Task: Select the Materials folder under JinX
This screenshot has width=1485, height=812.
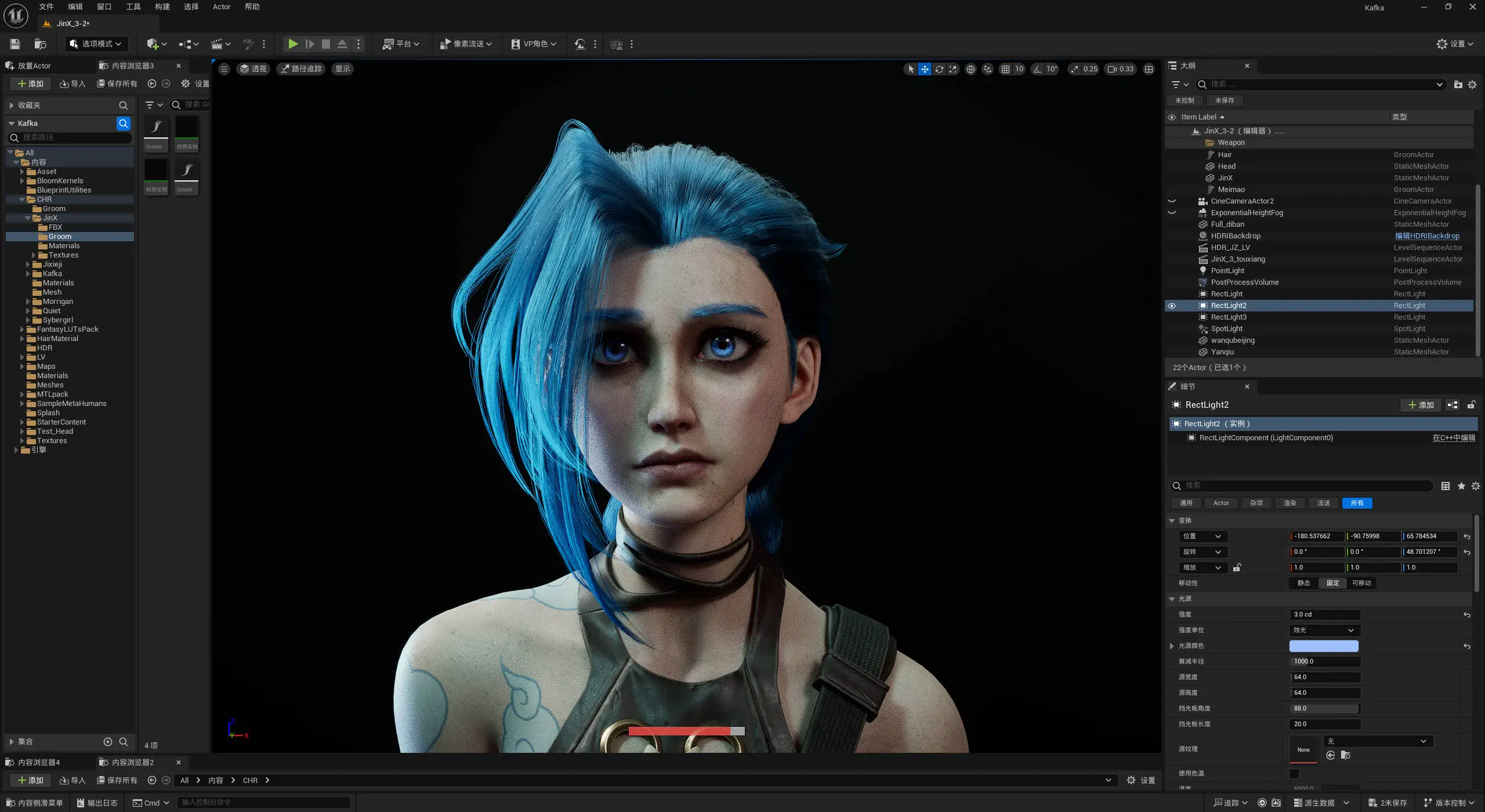Action: pos(64,246)
